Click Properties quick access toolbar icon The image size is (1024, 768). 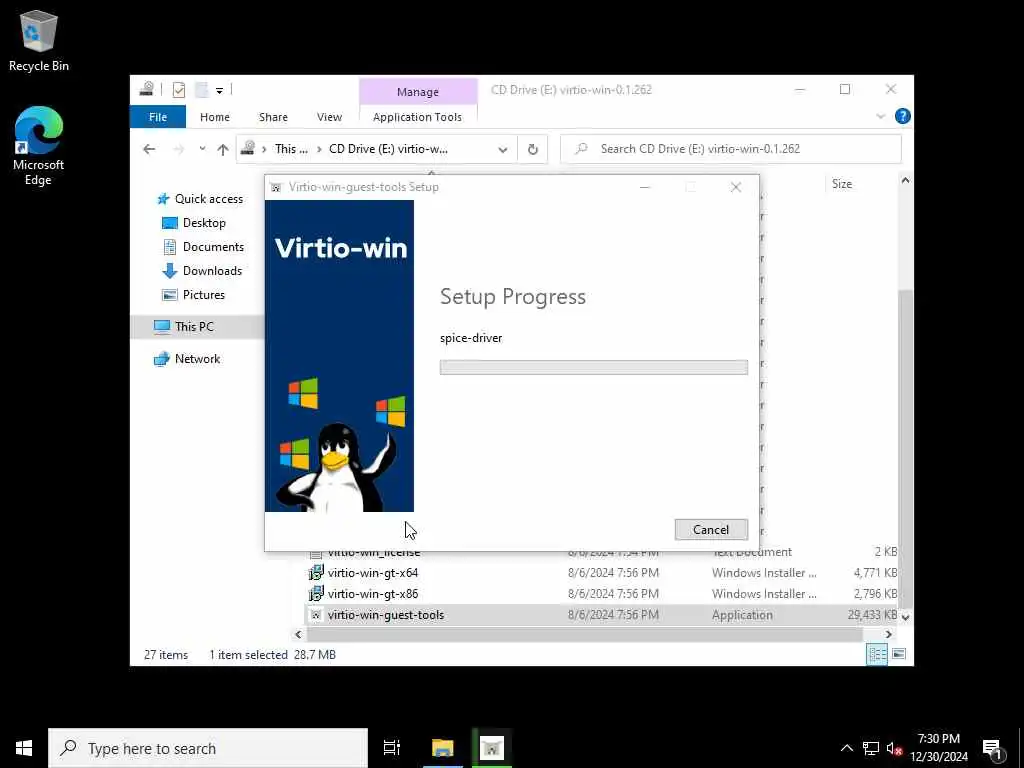coord(178,89)
